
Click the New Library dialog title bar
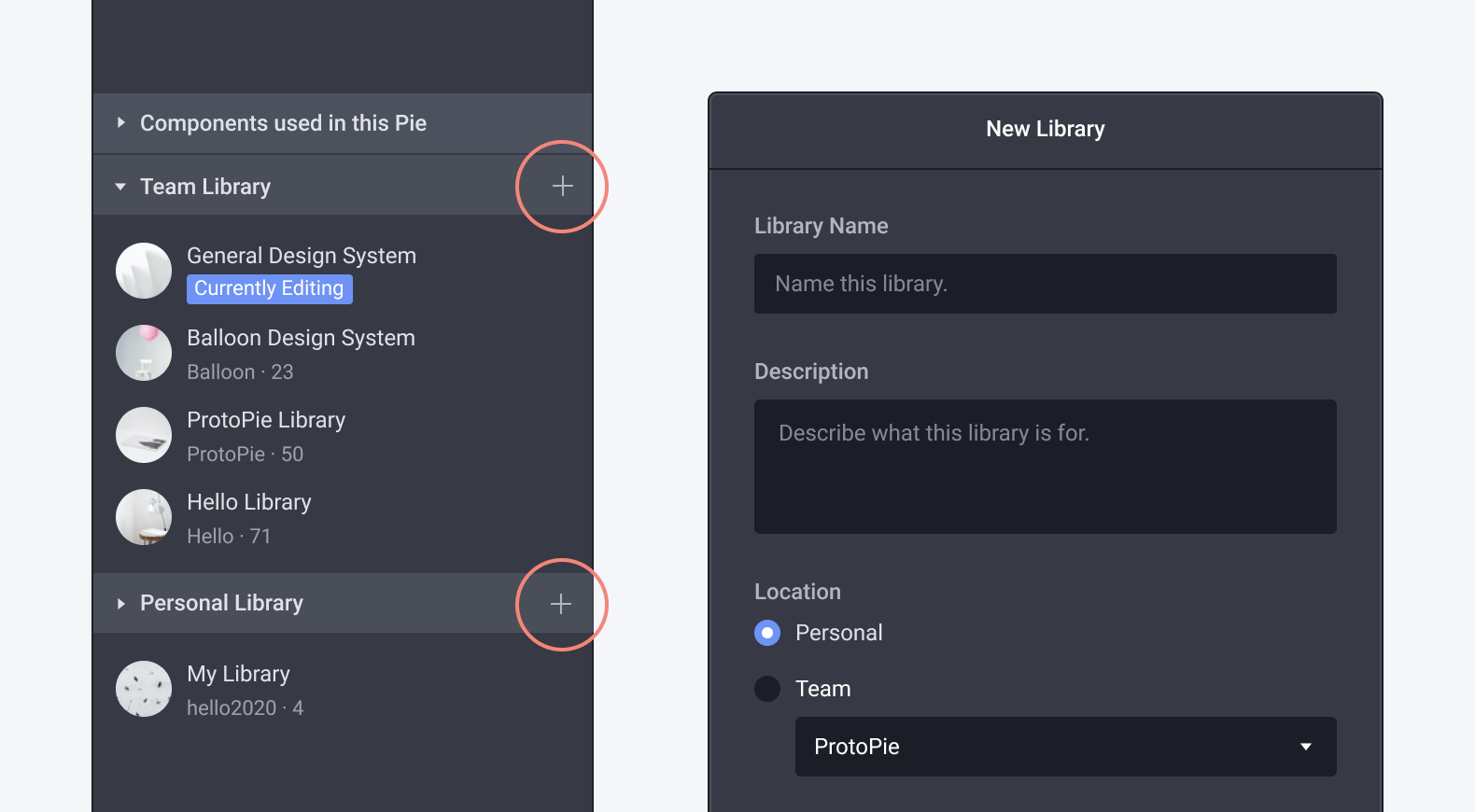tap(1045, 129)
